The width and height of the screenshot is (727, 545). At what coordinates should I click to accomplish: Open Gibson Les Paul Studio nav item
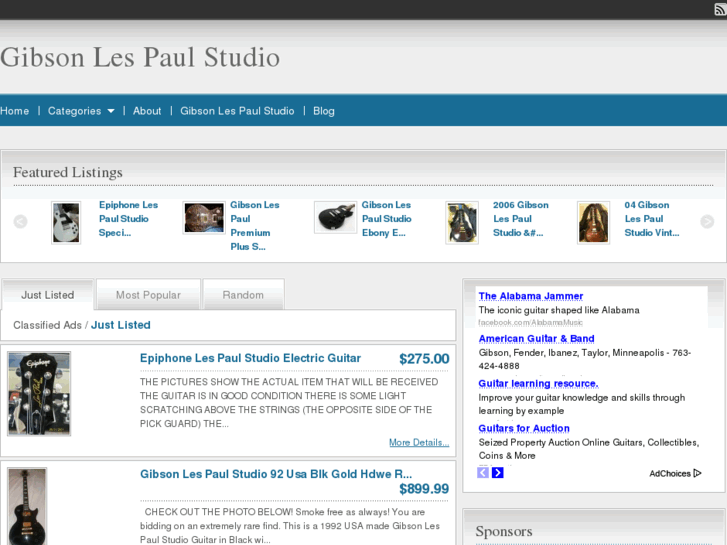pos(237,111)
